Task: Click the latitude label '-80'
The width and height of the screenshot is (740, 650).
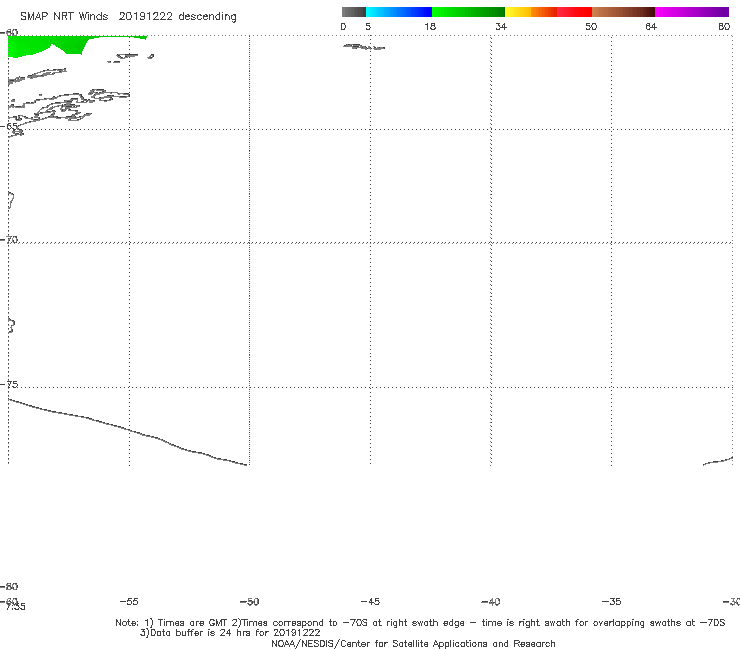Action: [x=9, y=586]
